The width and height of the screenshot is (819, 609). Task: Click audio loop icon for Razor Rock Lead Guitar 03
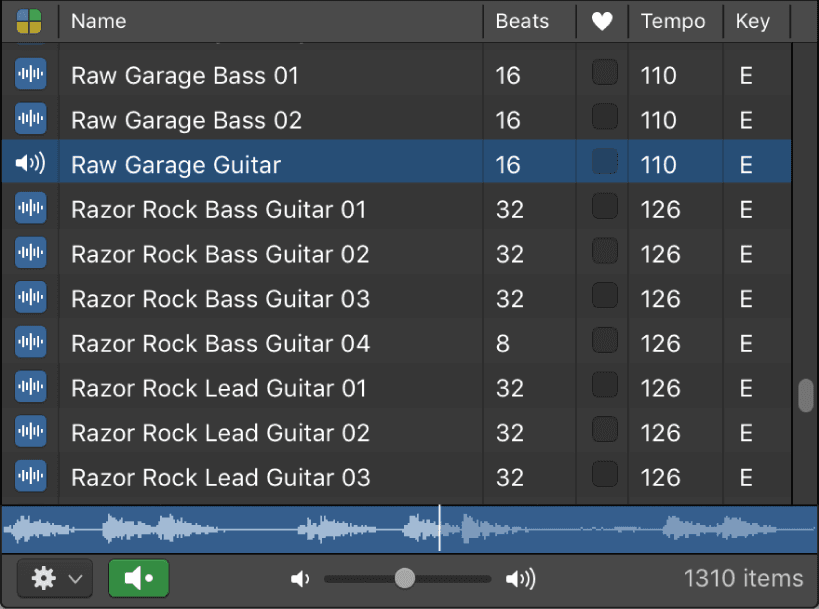tap(30, 476)
